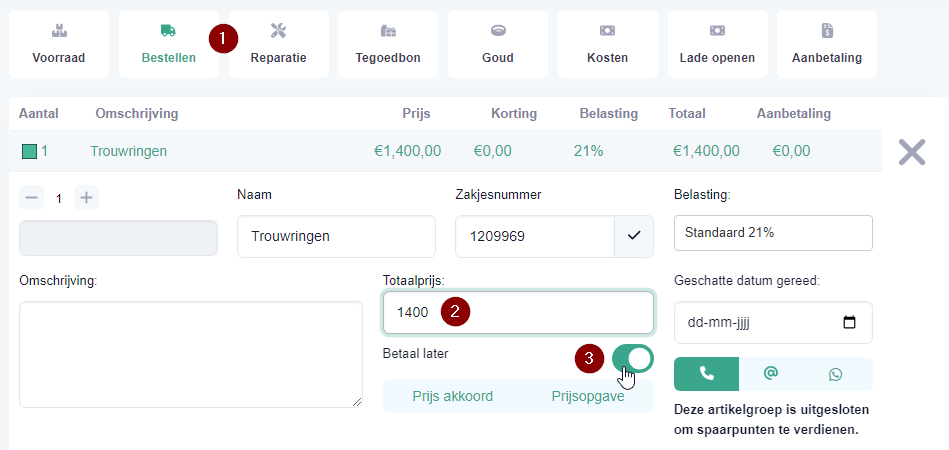Toggle the green Trouwringen row checkbox
The height and width of the screenshot is (450, 949).
point(29,151)
